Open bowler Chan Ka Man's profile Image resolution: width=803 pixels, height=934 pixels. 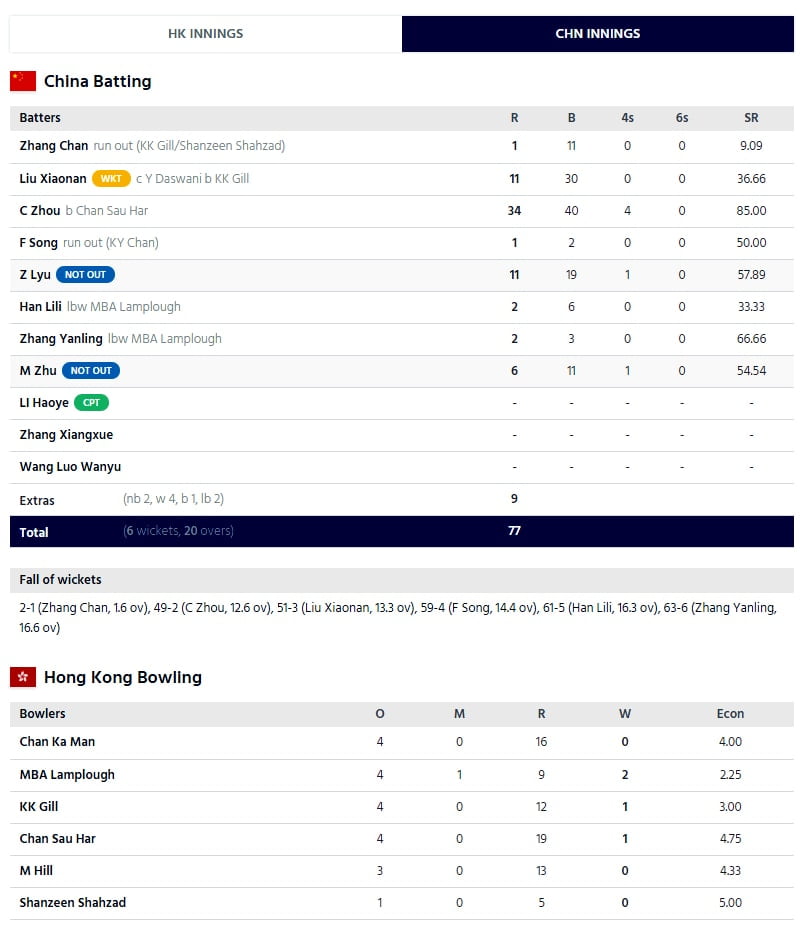[57, 742]
